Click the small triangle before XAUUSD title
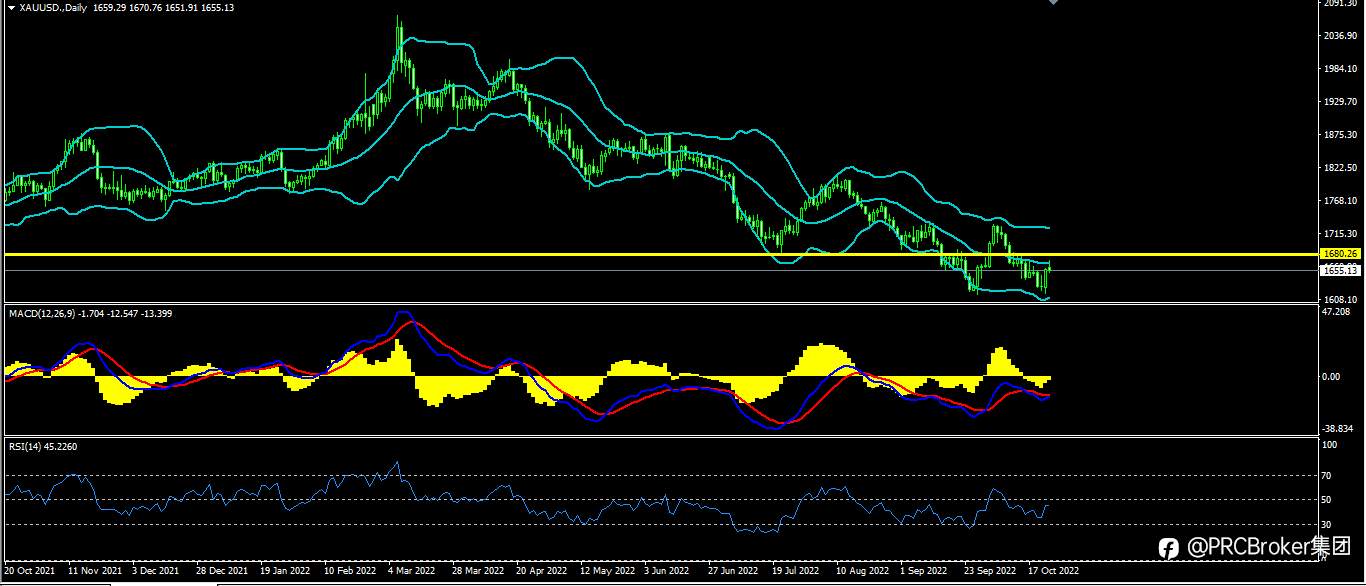The image size is (1366, 586). coord(11,7)
